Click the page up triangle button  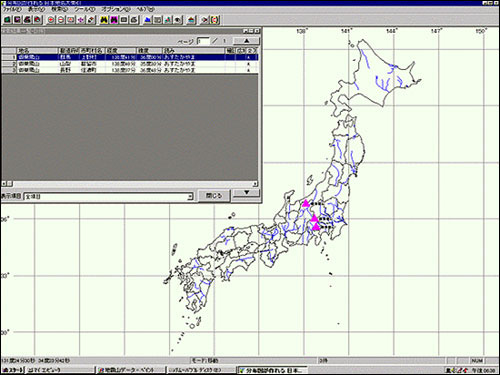pos(246,41)
